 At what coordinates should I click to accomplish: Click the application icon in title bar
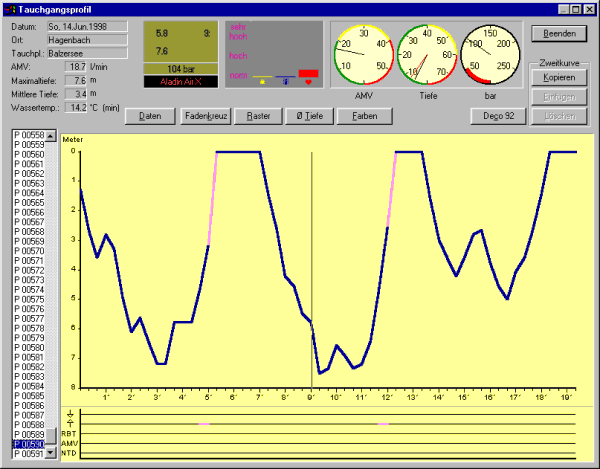[x=11, y=8]
